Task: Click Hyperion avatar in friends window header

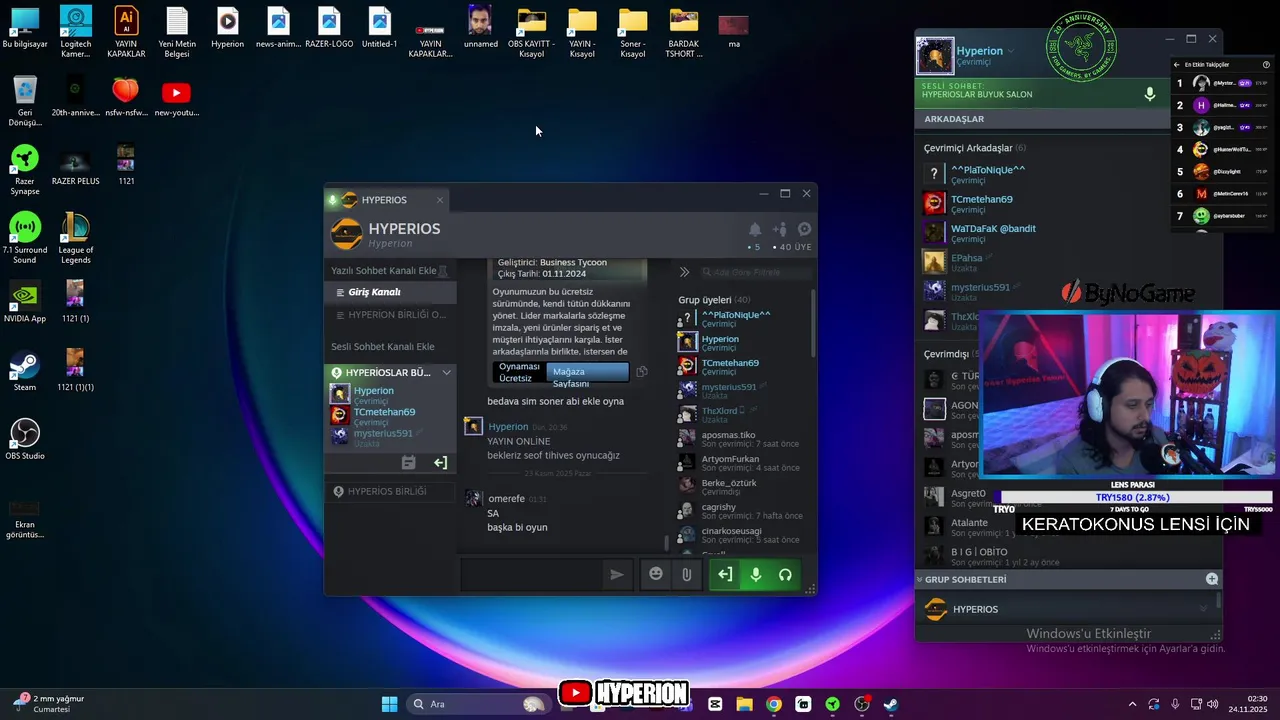Action: (x=935, y=56)
